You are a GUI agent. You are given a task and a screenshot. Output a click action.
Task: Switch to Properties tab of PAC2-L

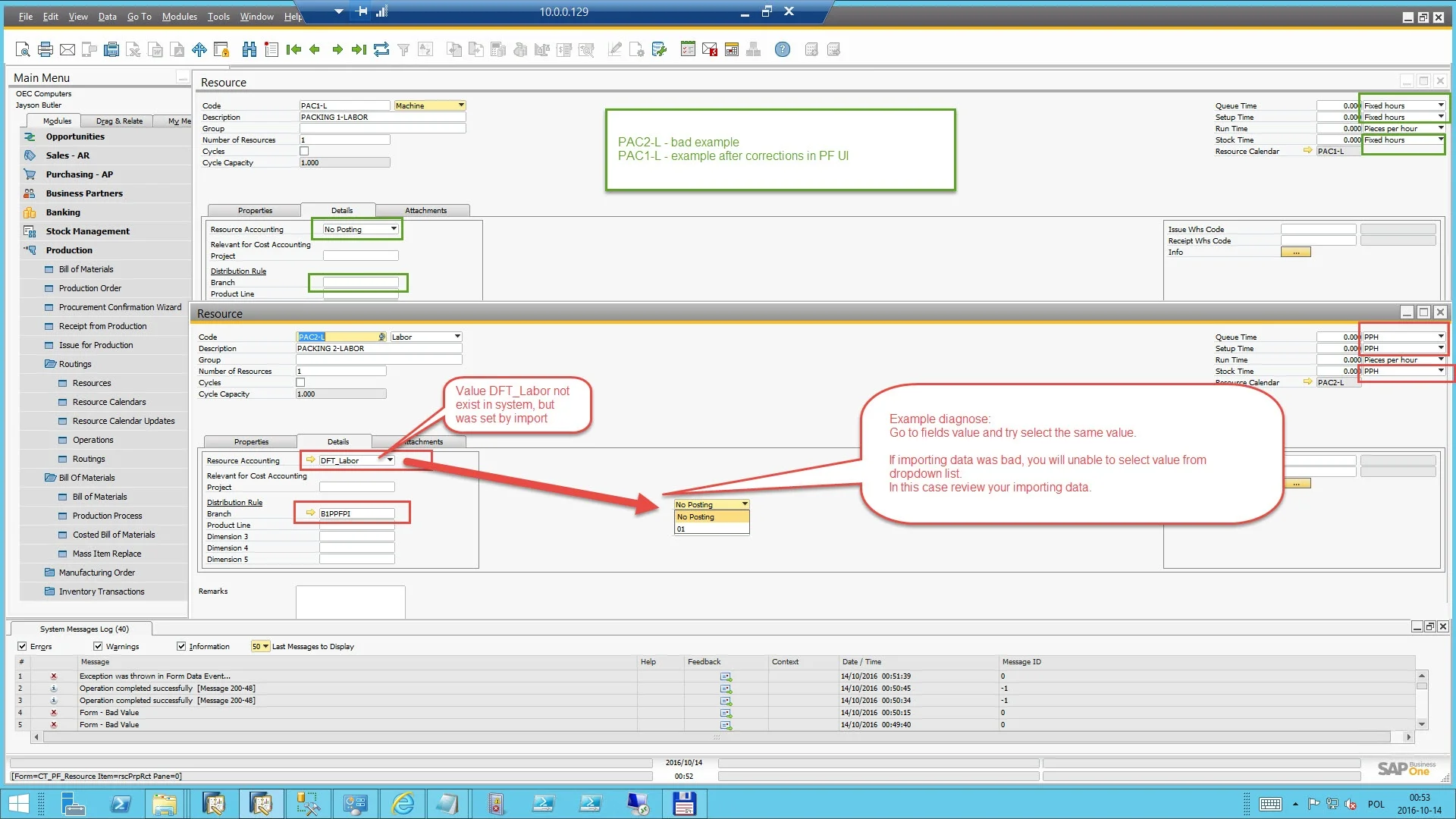[251, 442]
